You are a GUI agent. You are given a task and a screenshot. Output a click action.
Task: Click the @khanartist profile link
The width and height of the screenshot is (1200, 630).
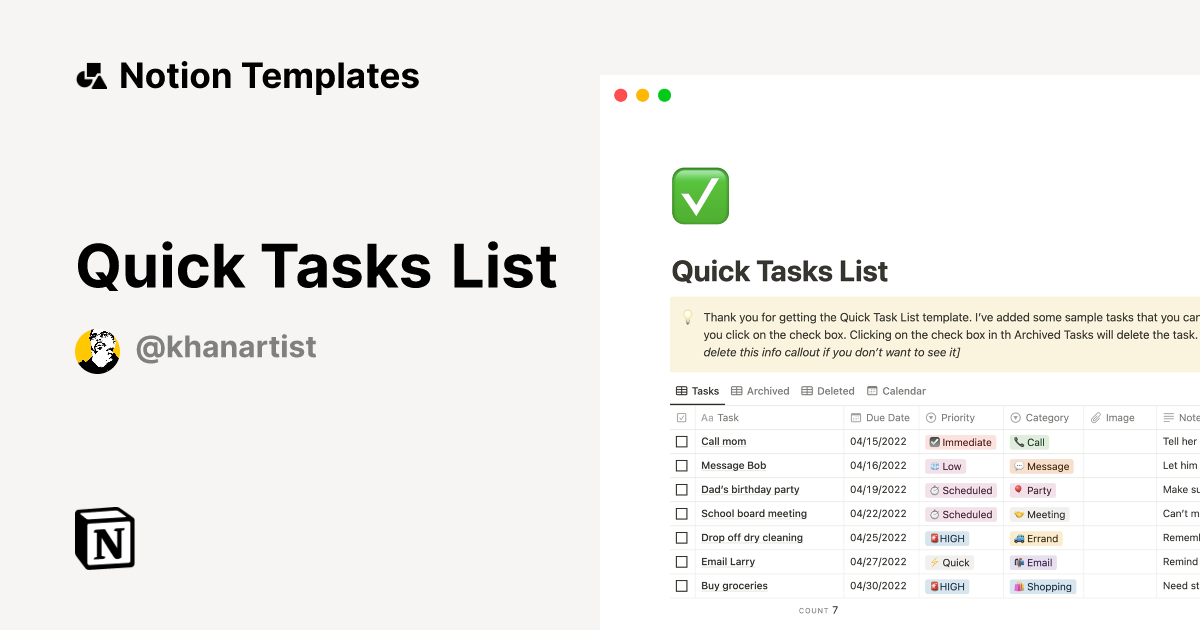click(x=226, y=348)
